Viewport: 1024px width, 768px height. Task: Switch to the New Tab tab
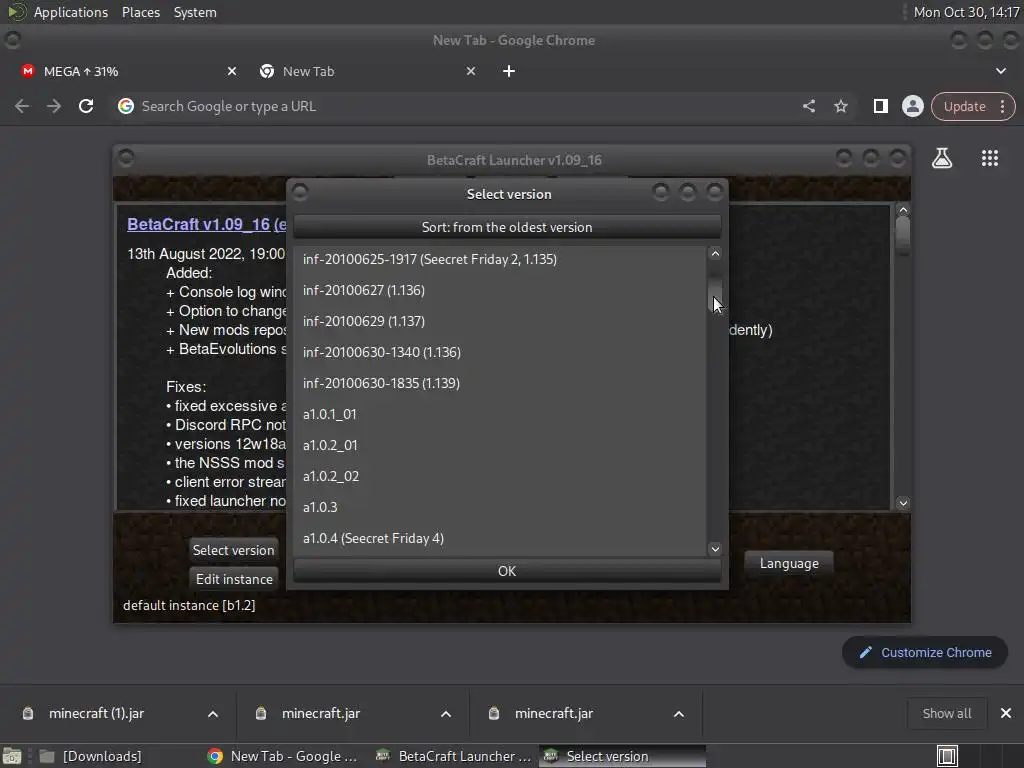pos(369,71)
